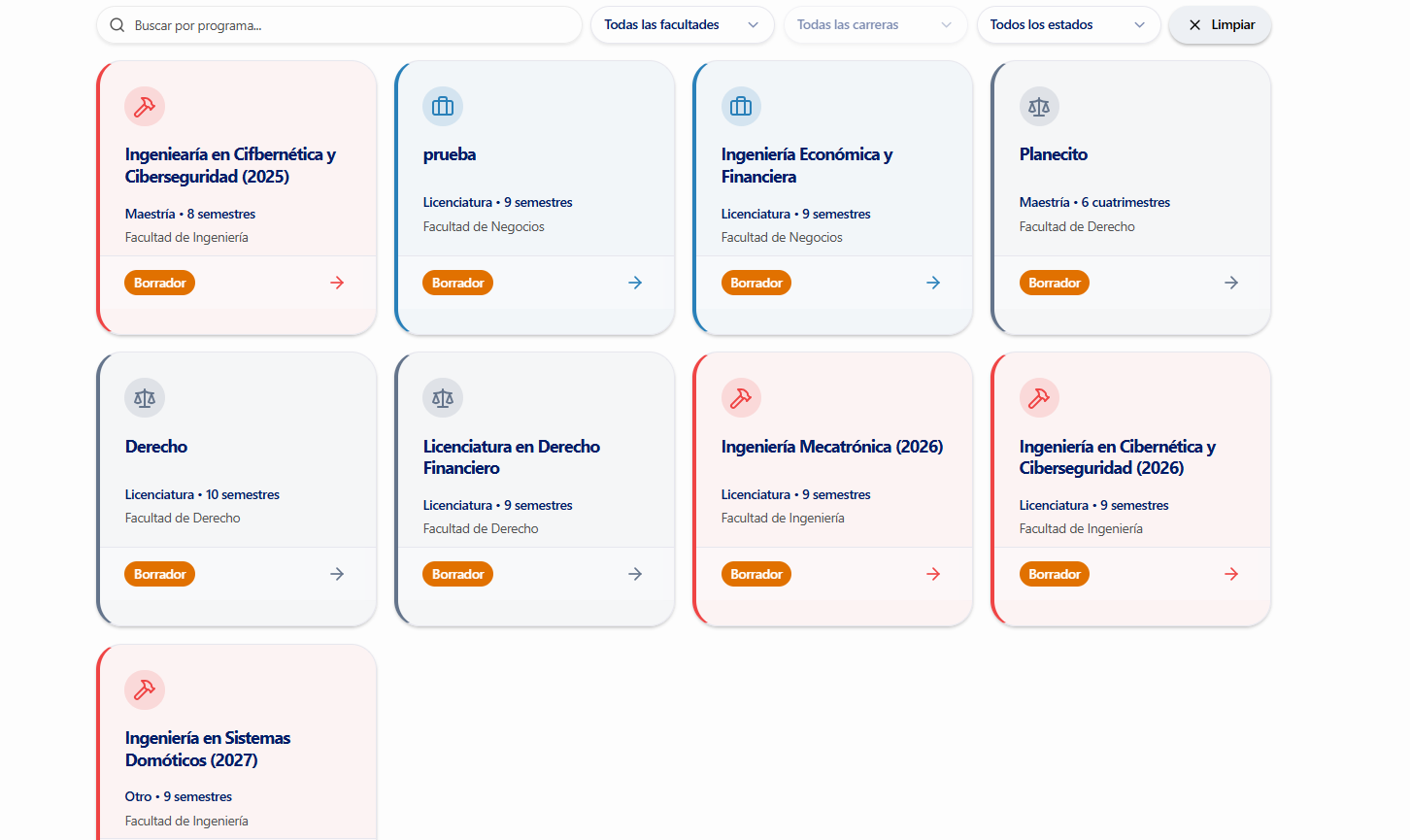Click the briefcase icon on Ingeniería Económica card
This screenshot has width=1410, height=840.
click(x=741, y=107)
